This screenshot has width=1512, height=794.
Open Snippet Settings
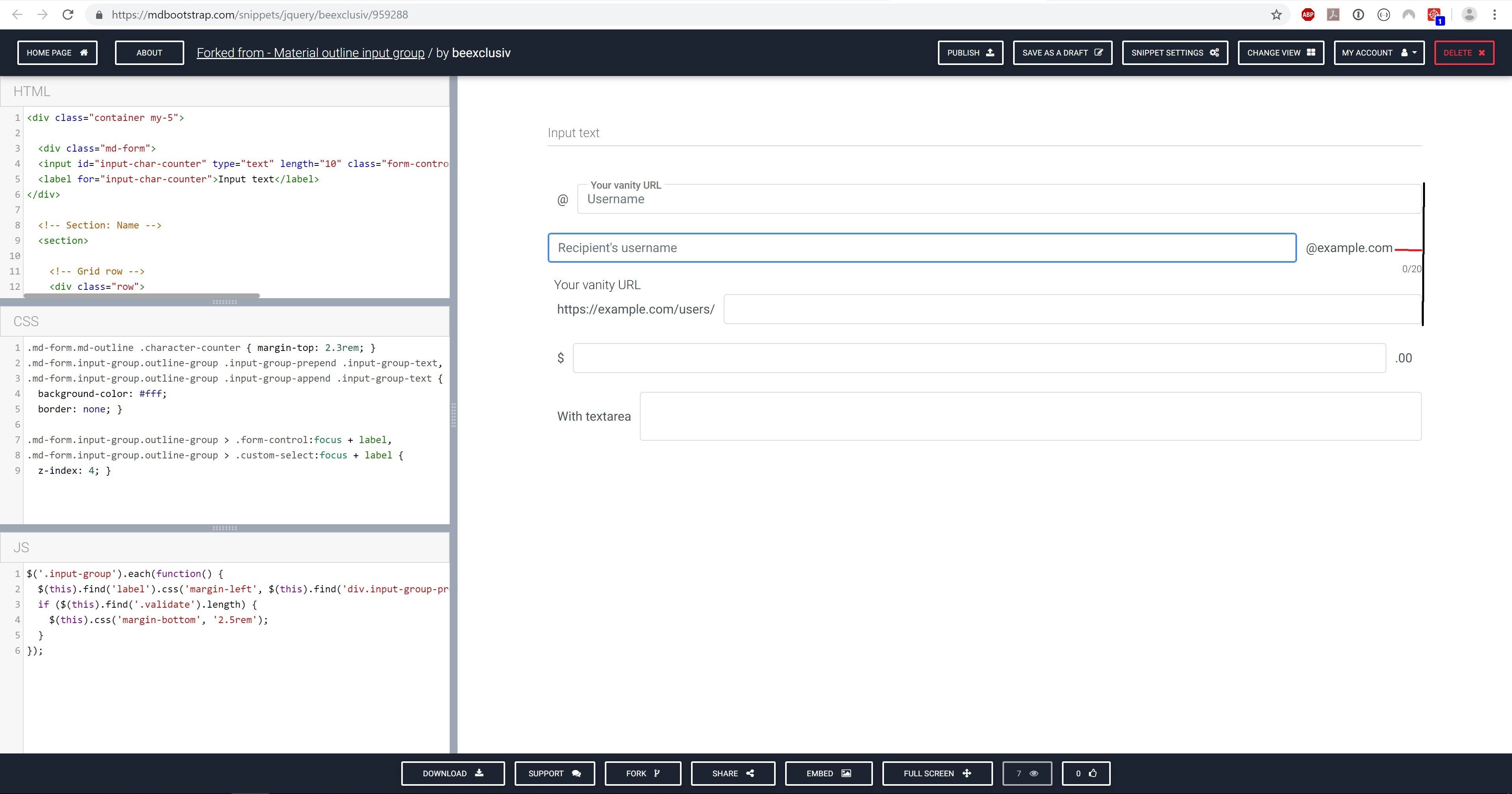pyautogui.click(x=1175, y=53)
